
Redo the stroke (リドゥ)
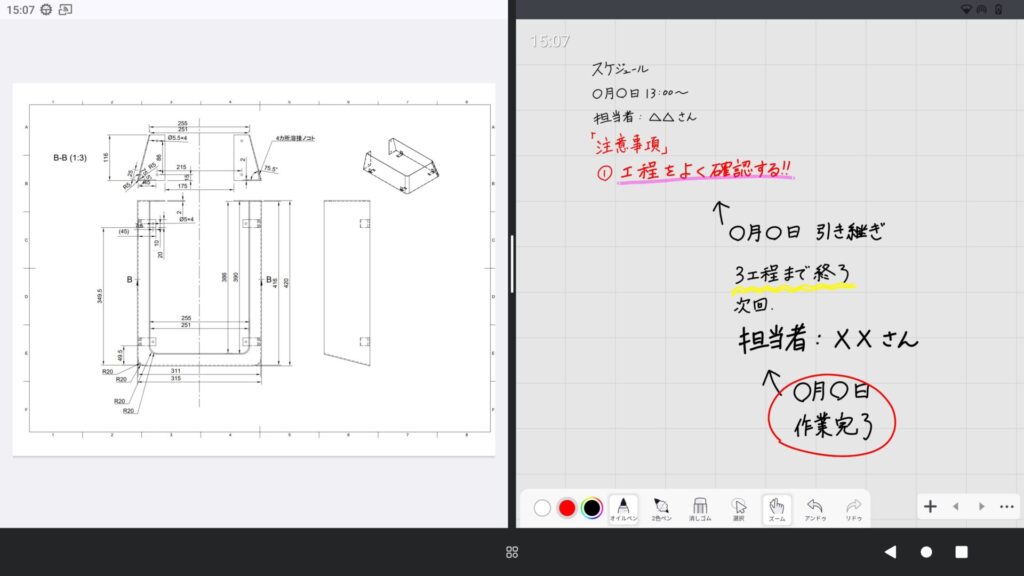(x=853, y=508)
